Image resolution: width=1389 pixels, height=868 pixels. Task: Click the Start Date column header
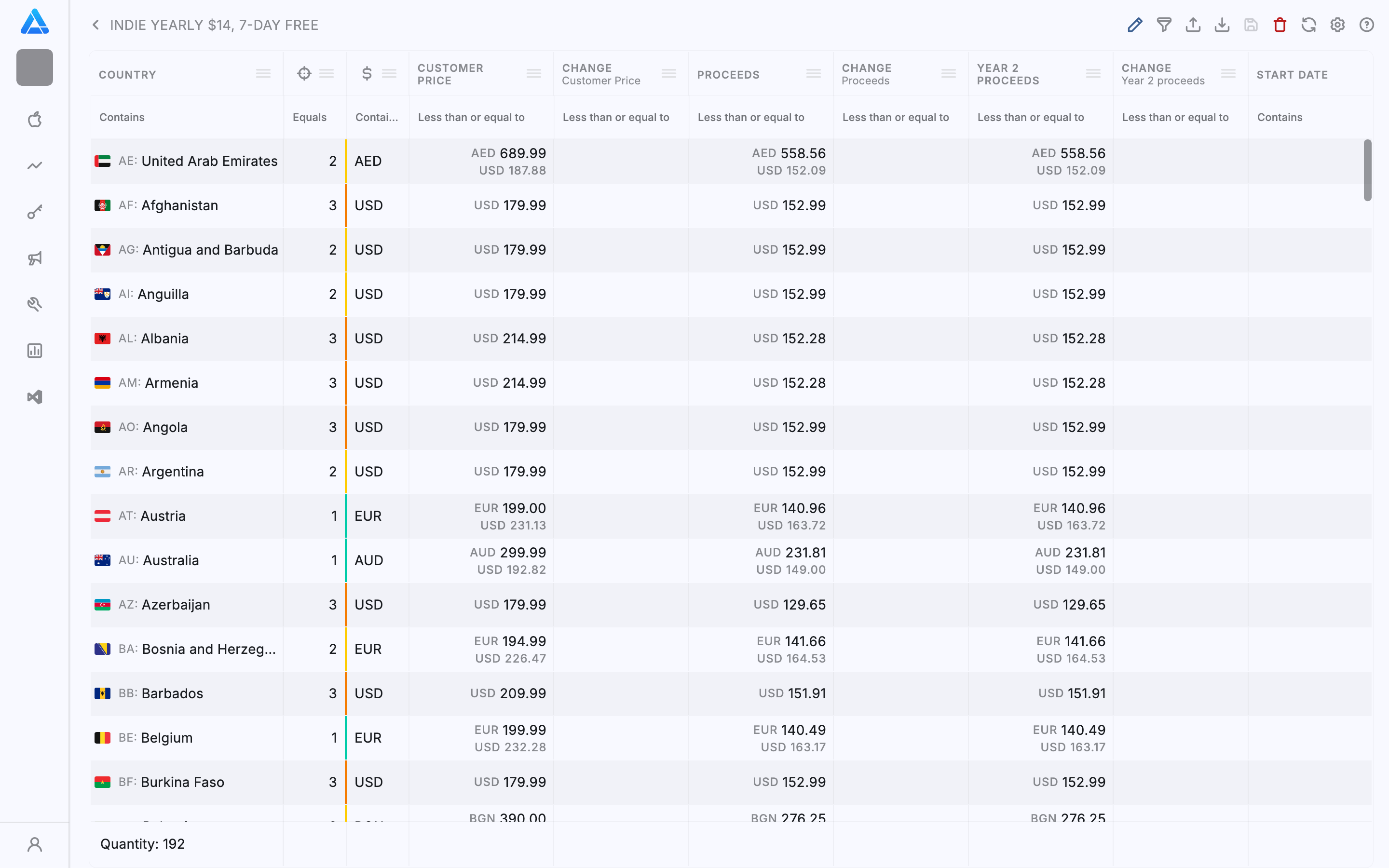point(1292,74)
